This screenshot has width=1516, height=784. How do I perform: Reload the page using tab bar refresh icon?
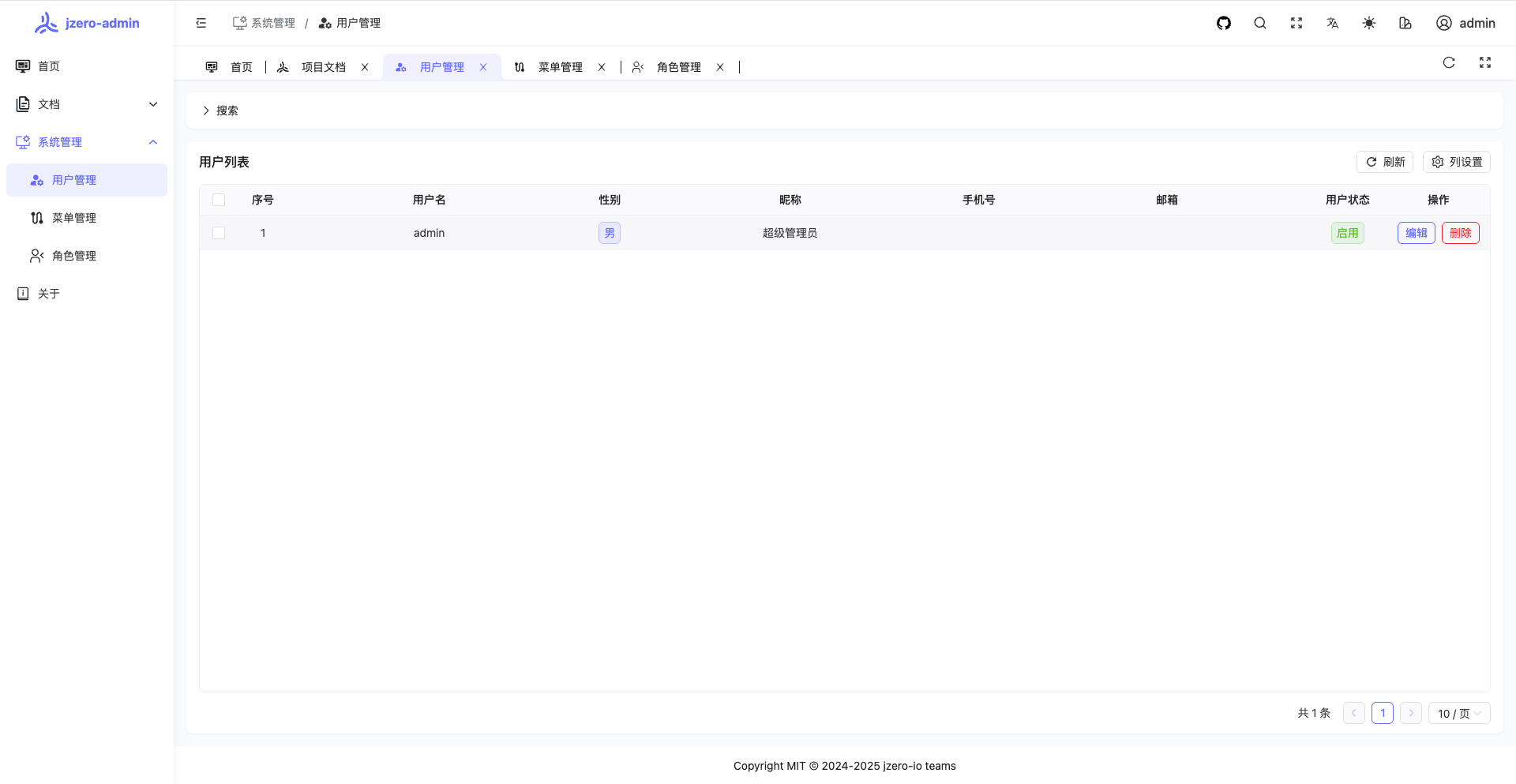point(1449,63)
